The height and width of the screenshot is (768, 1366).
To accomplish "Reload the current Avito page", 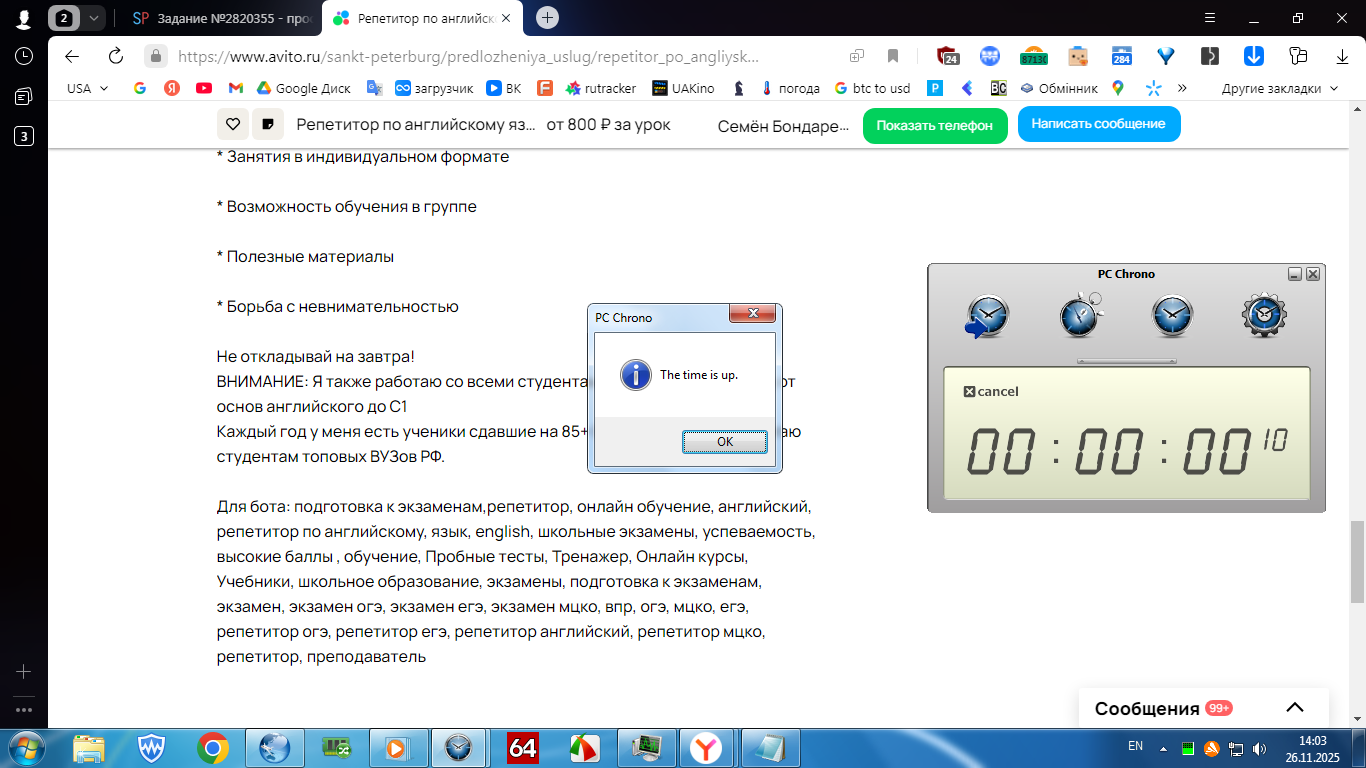I will [x=116, y=56].
